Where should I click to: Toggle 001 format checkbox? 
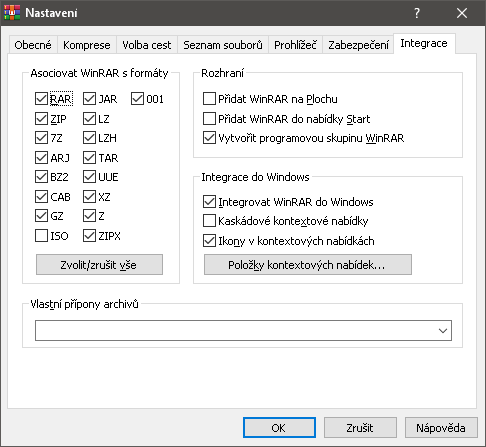click(x=137, y=99)
